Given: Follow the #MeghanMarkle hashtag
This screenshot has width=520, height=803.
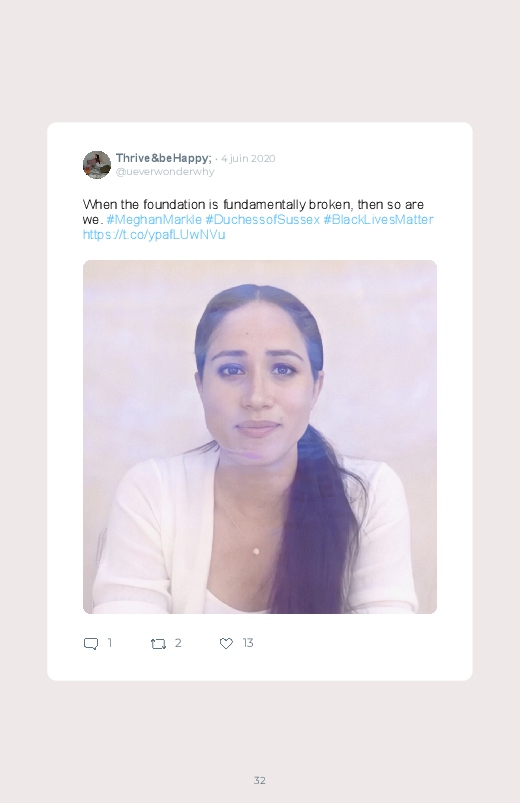Looking at the screenshot, I should pyautogui.click(x=154, y=220).
